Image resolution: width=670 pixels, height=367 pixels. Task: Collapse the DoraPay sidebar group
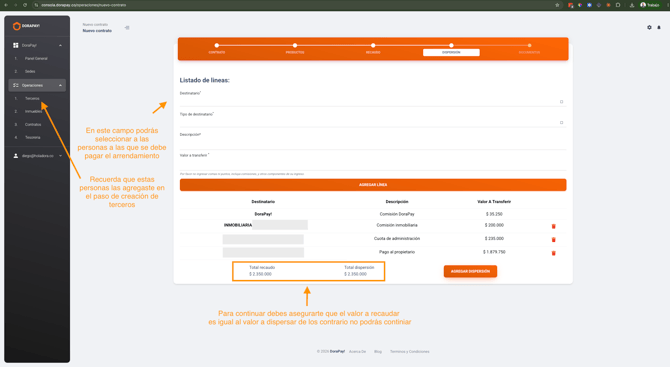tap(60, 45)
